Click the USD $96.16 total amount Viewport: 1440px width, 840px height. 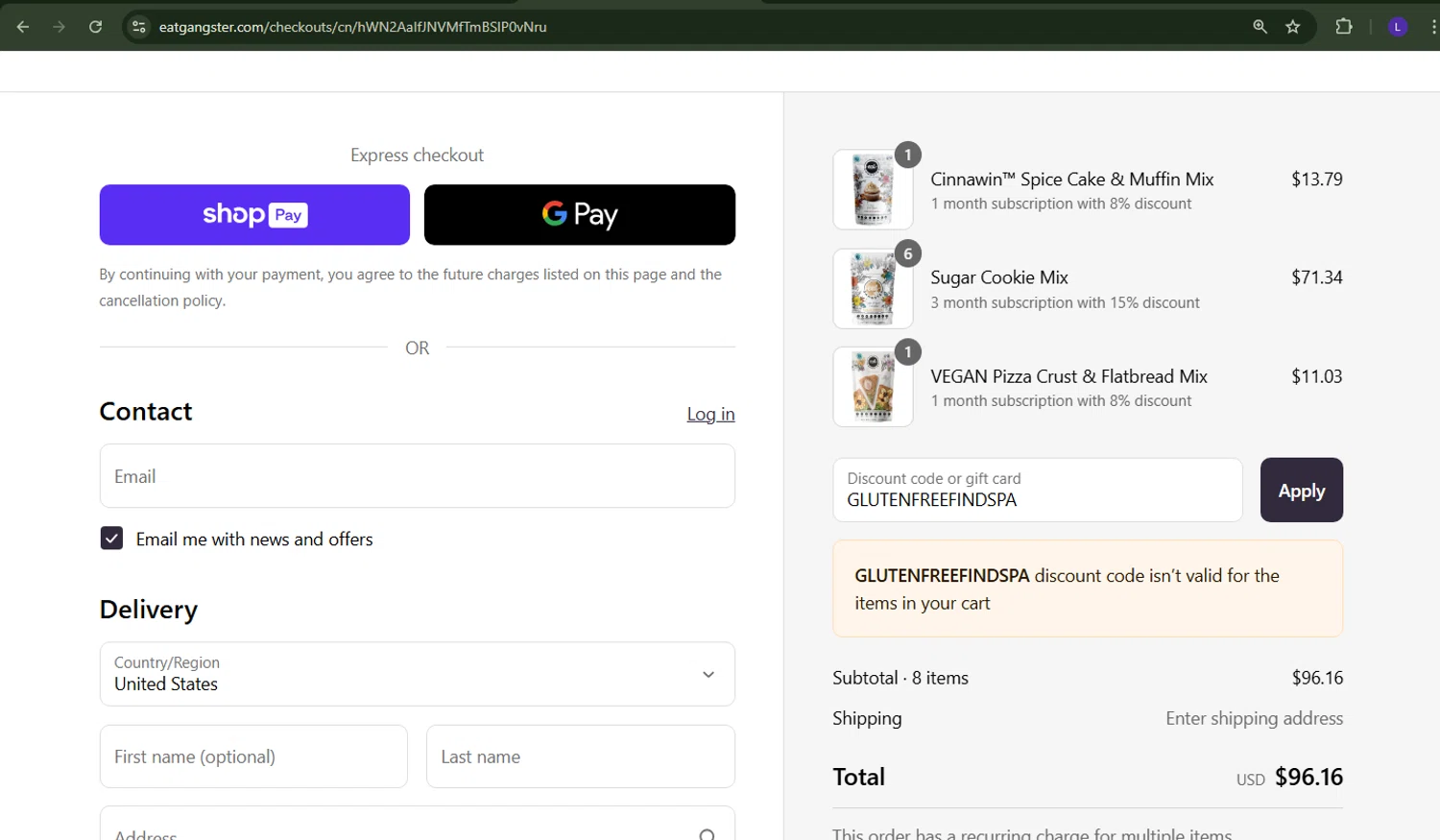coord(1289,777)
